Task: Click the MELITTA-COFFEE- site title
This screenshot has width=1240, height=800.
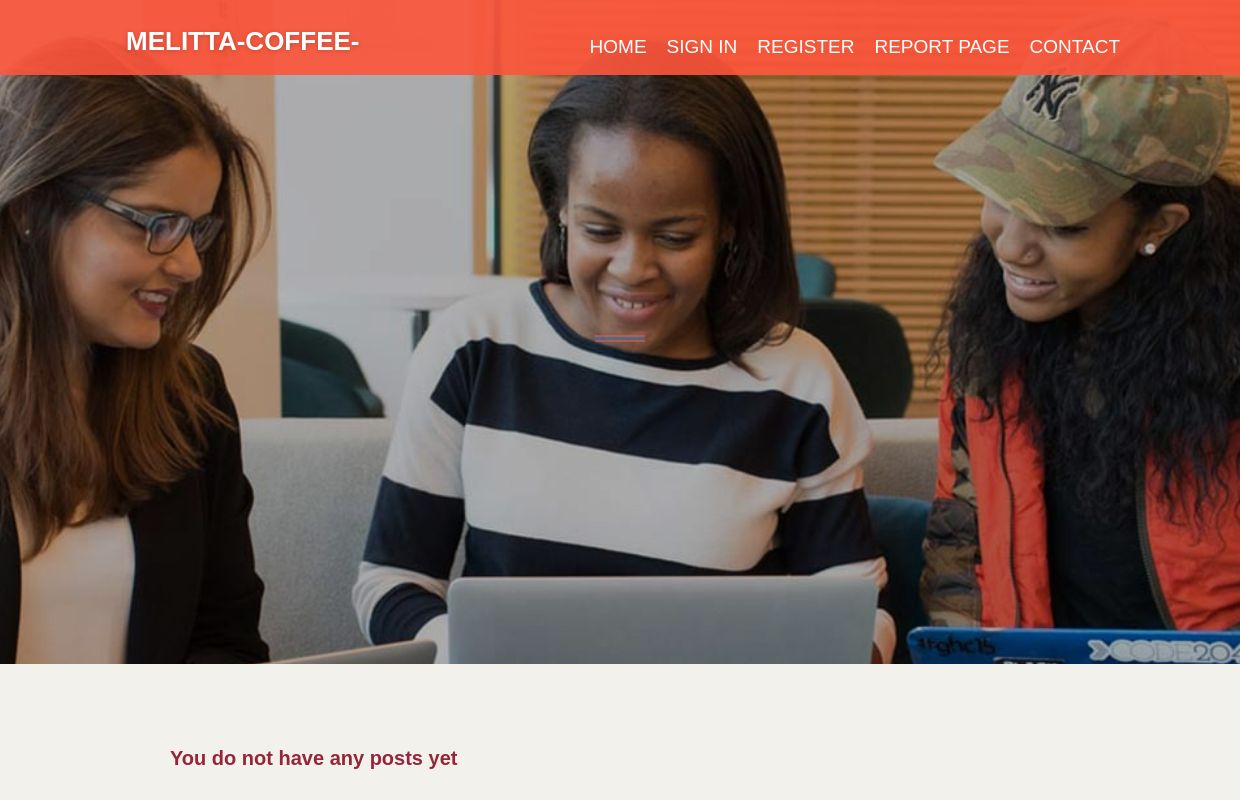Action: pyautogui.click(x=242, y=41)
